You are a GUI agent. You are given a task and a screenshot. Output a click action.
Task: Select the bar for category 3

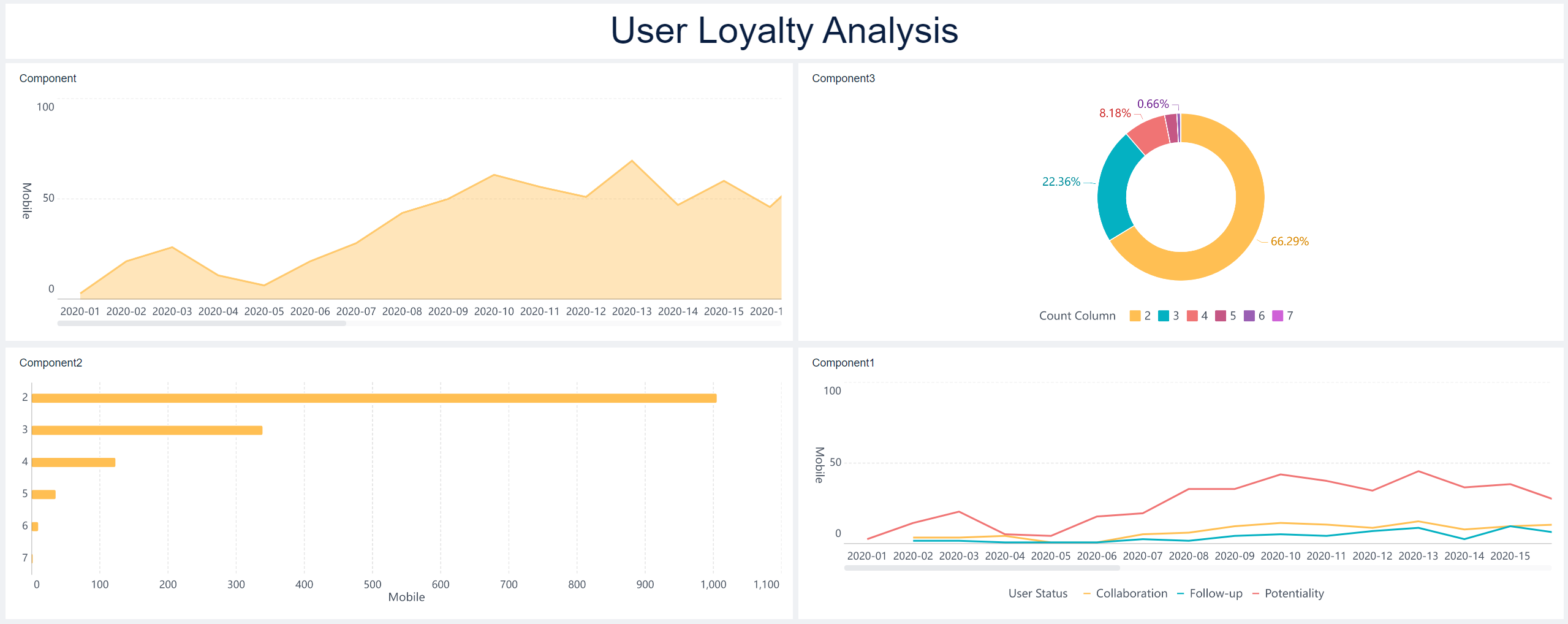[147, 430]
